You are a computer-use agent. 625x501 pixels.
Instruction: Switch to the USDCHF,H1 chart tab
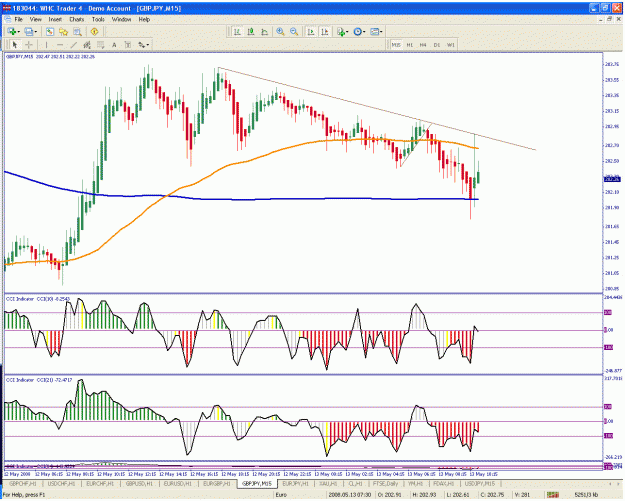coord(61,483)
